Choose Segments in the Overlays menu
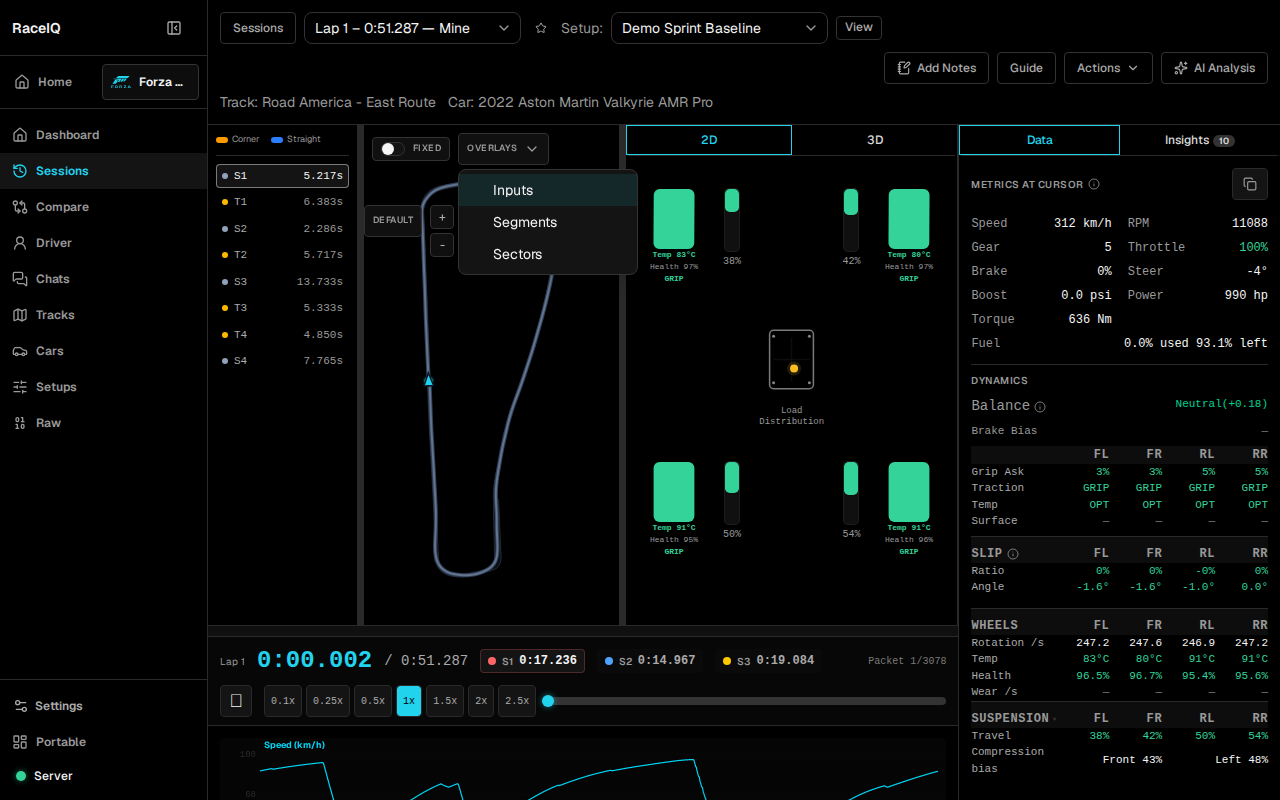1280x800 pixels. [x=548, y=222]
